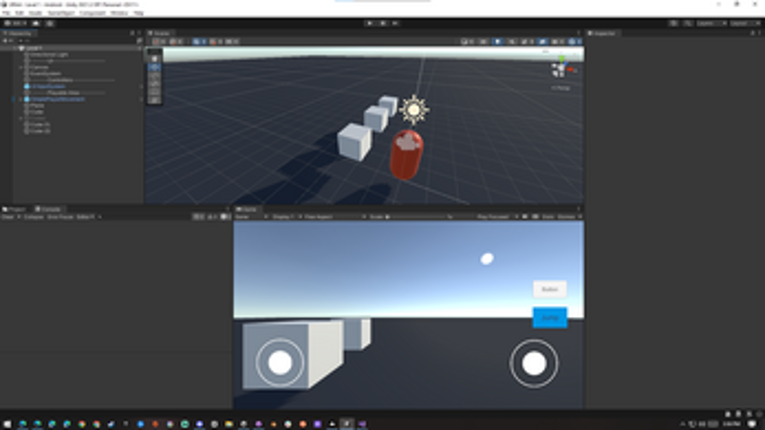Open the Scene view options menu
The image size is (765, 430).
[x=579, y=33]
